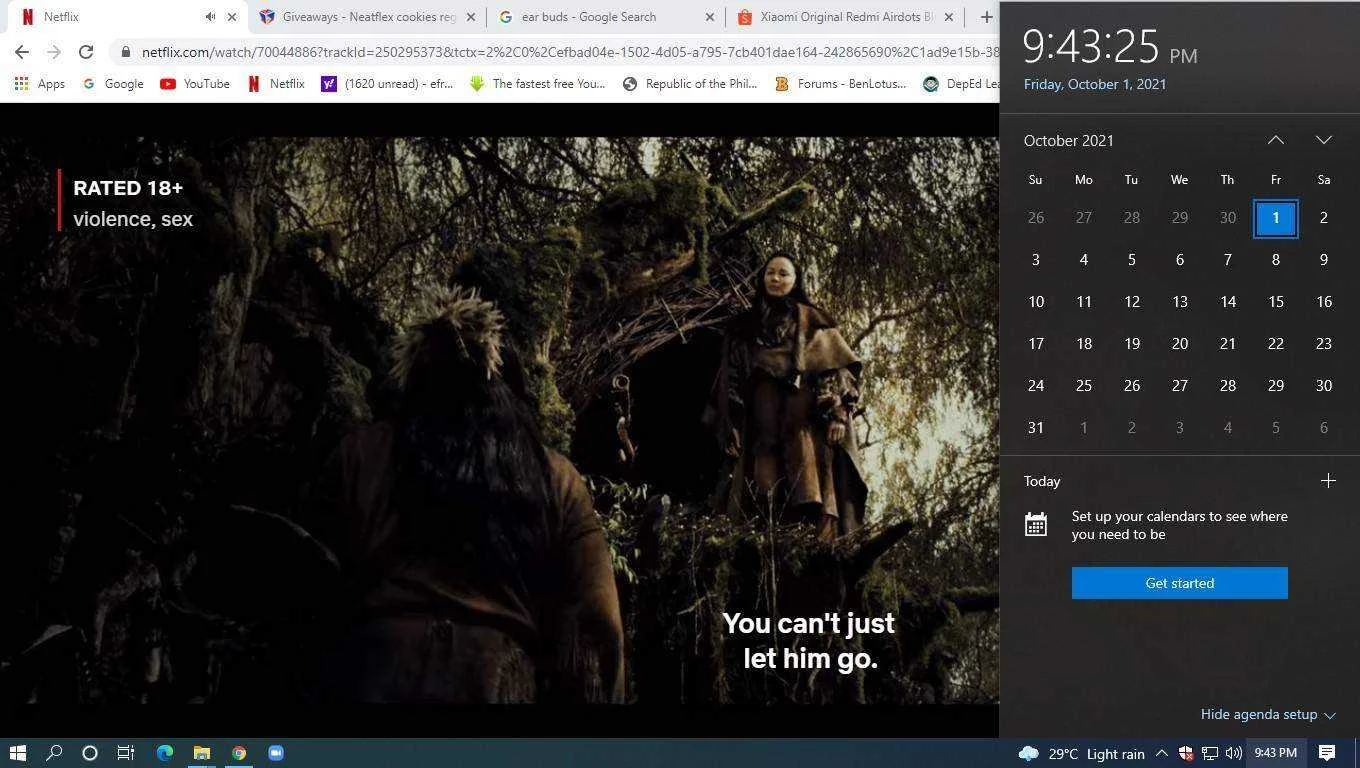Image resolution: width=1360 pixels, height=768 pixels.
Task: Open The fastest free You... bookmark
Action: [x=538, y=84]
